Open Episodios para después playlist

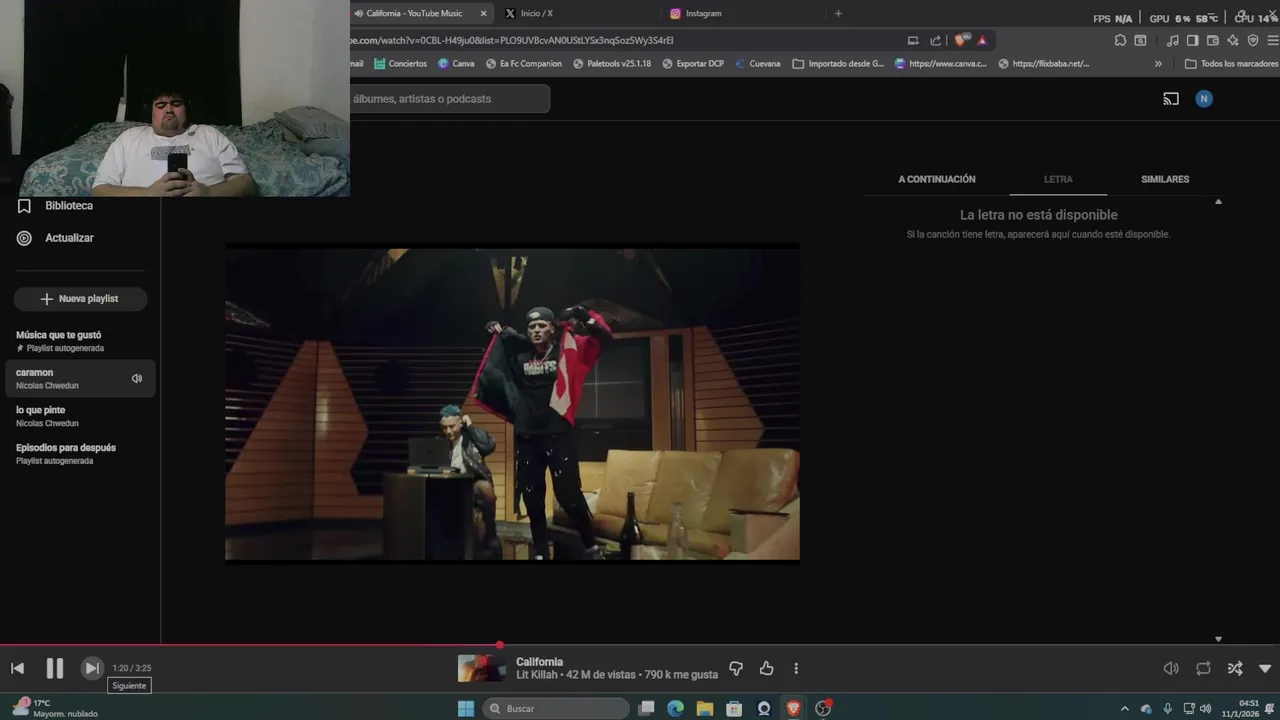80,453
